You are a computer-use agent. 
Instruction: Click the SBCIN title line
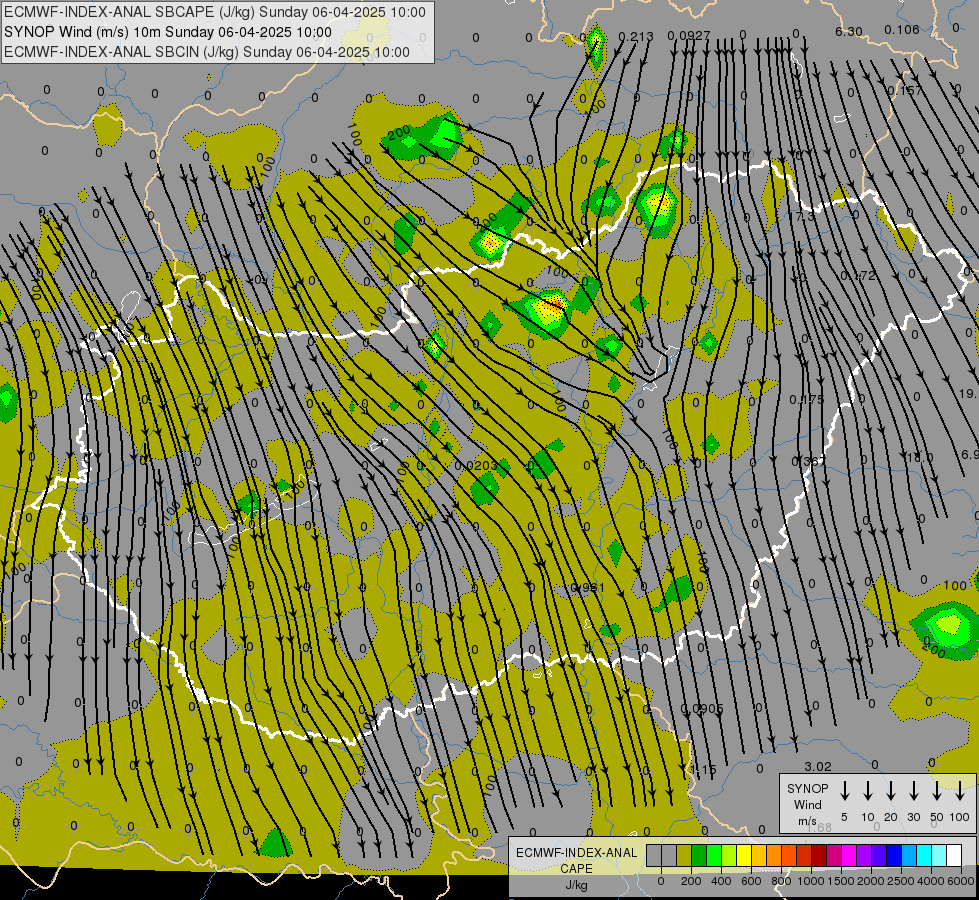207,52
